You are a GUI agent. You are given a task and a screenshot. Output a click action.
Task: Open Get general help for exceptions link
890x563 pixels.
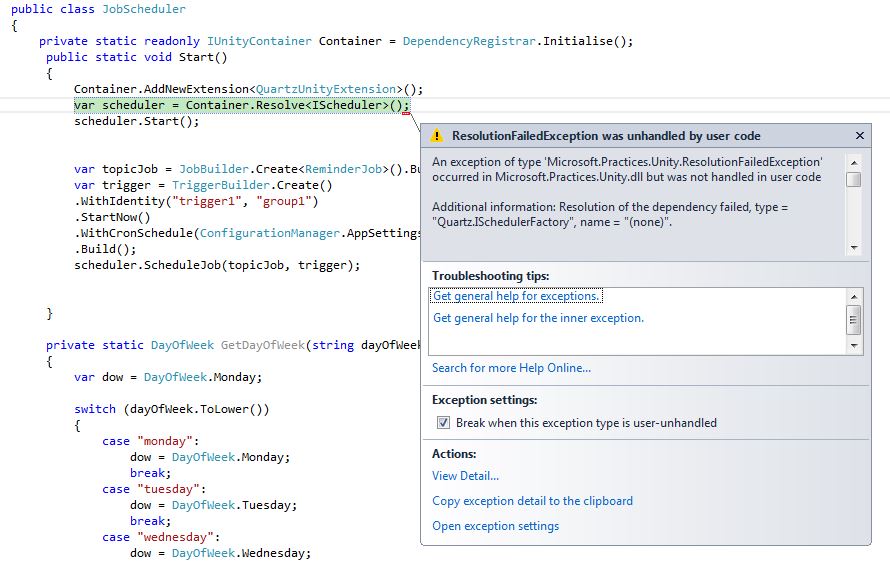click(516, 296)
